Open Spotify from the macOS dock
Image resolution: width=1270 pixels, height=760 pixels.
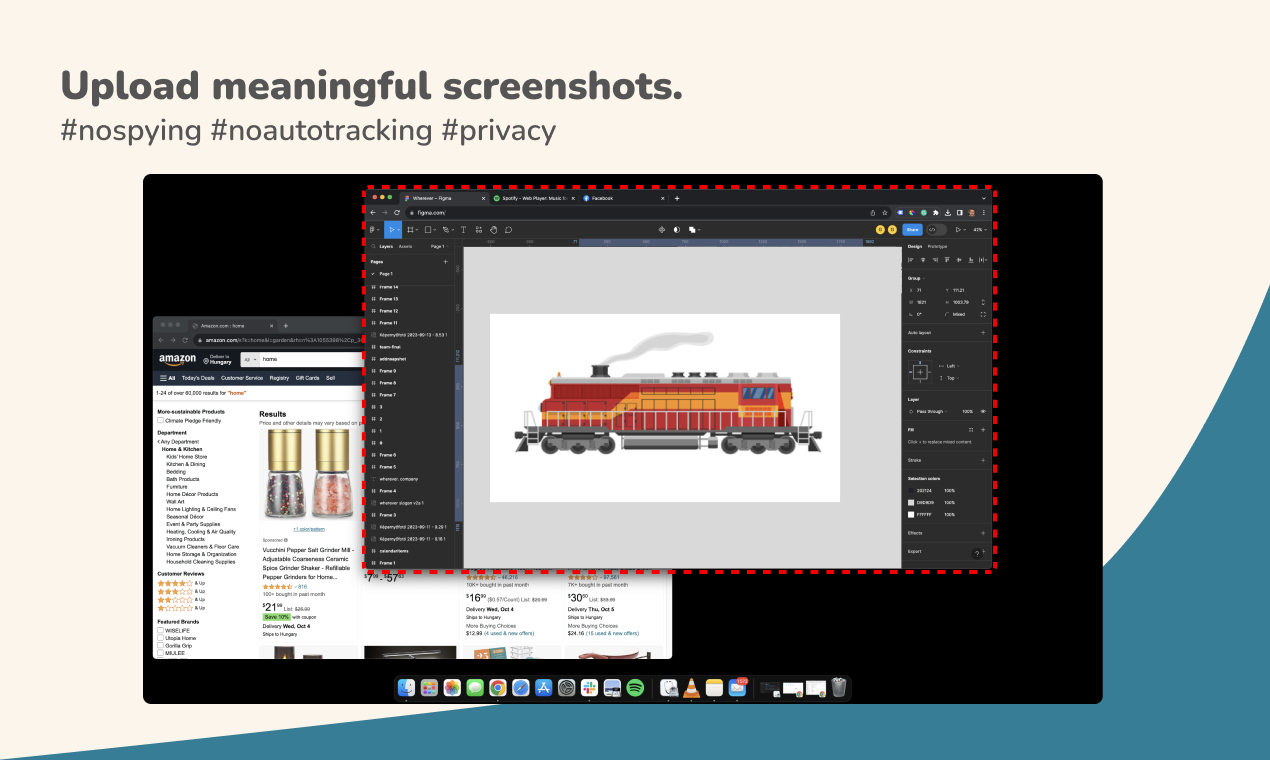(635, 688)
